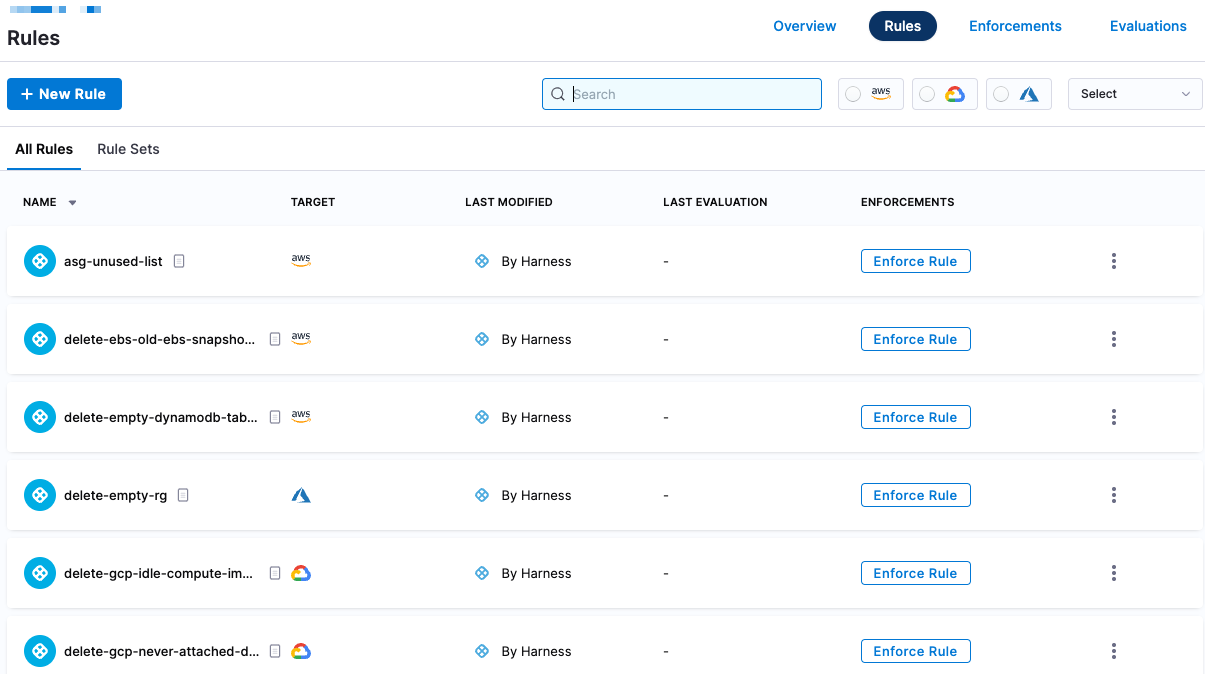Image resolution: width=1205 pixels, height=674 pixels.
Task: Click the document icon beside delete-empty-rg
Action: click(183, 495)
